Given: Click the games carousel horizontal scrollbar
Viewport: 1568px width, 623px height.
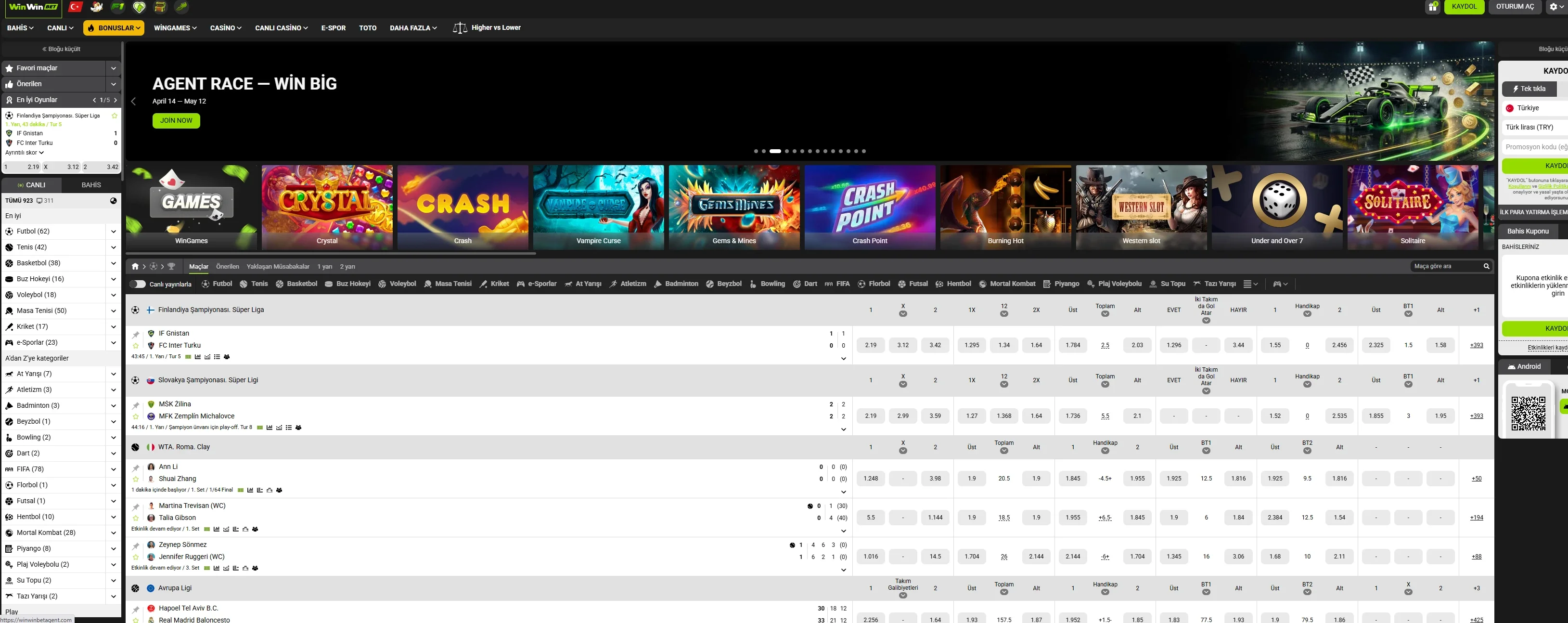Looking at the screenshot, I should click(331, 253).
